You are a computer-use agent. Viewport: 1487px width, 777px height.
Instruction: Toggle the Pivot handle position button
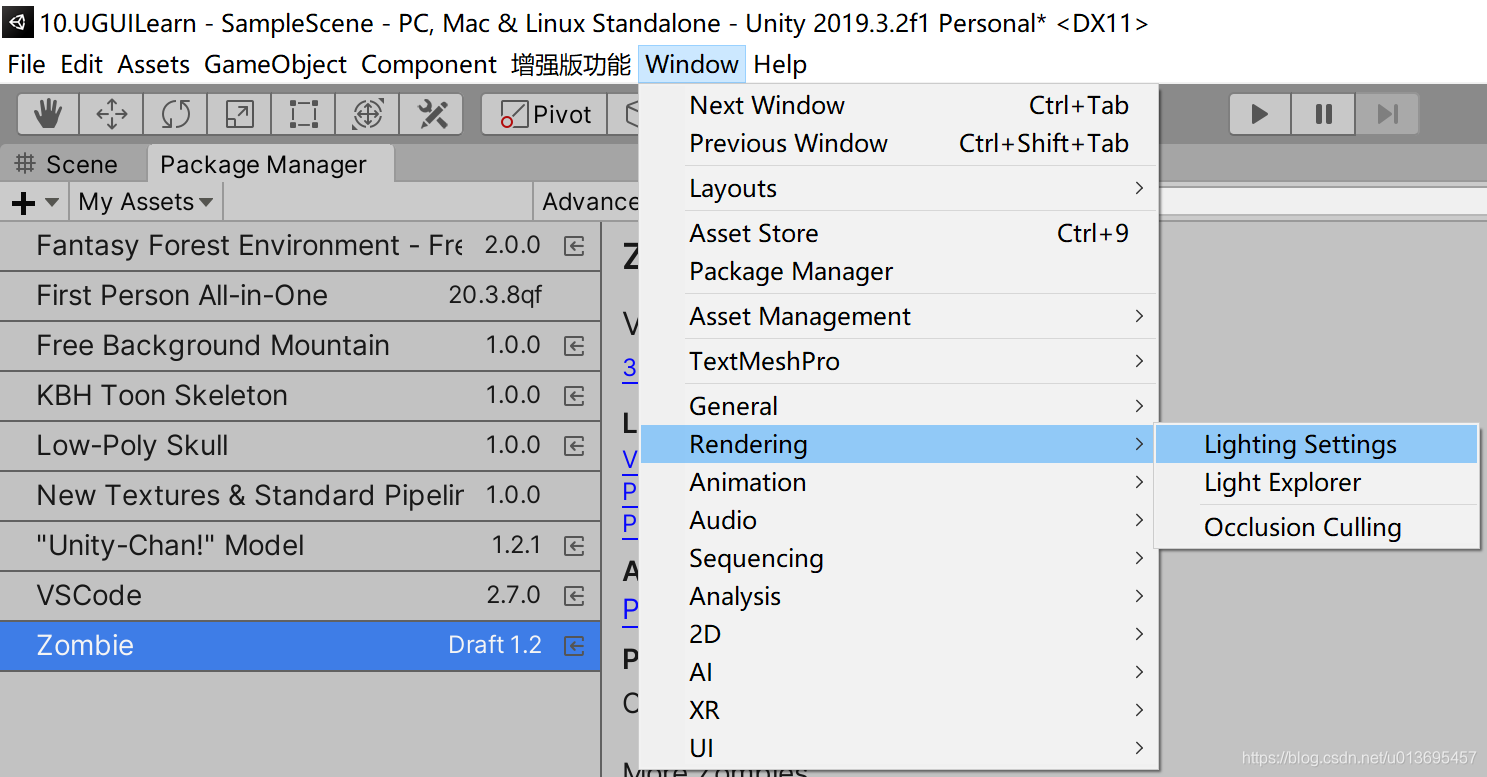pyautogui.click(x=544, y=114)
